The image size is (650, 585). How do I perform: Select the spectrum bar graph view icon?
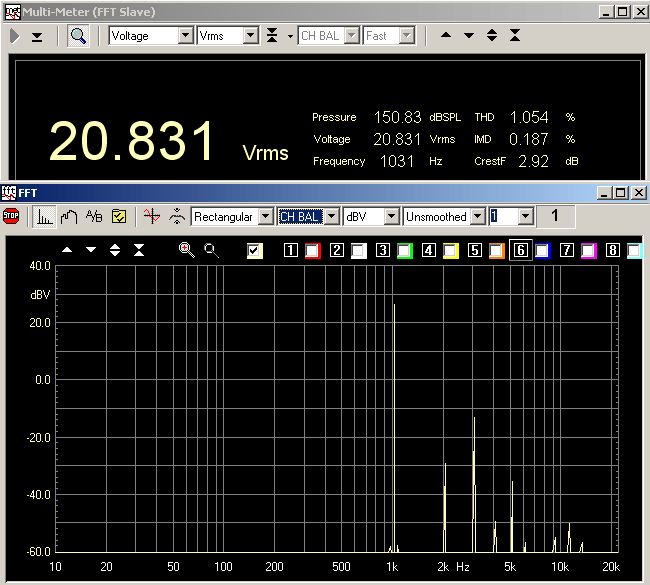45,216
